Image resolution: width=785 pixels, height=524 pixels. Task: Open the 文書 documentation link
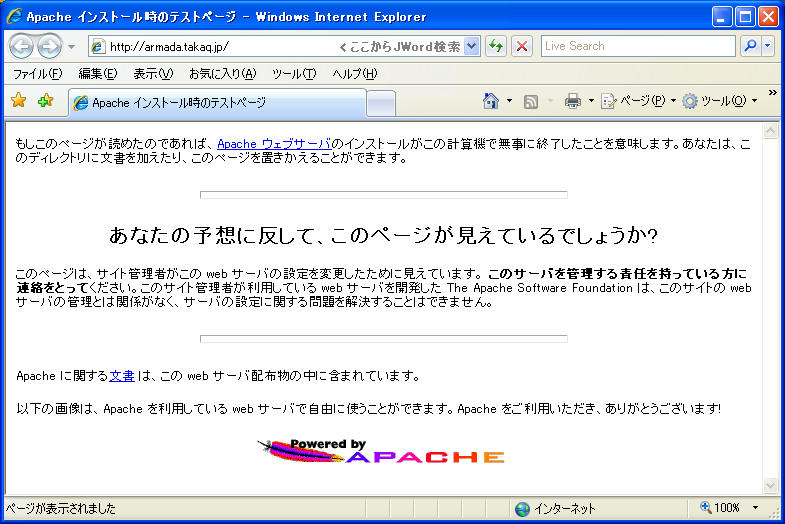pyautogui.click(x=122, y=376)
